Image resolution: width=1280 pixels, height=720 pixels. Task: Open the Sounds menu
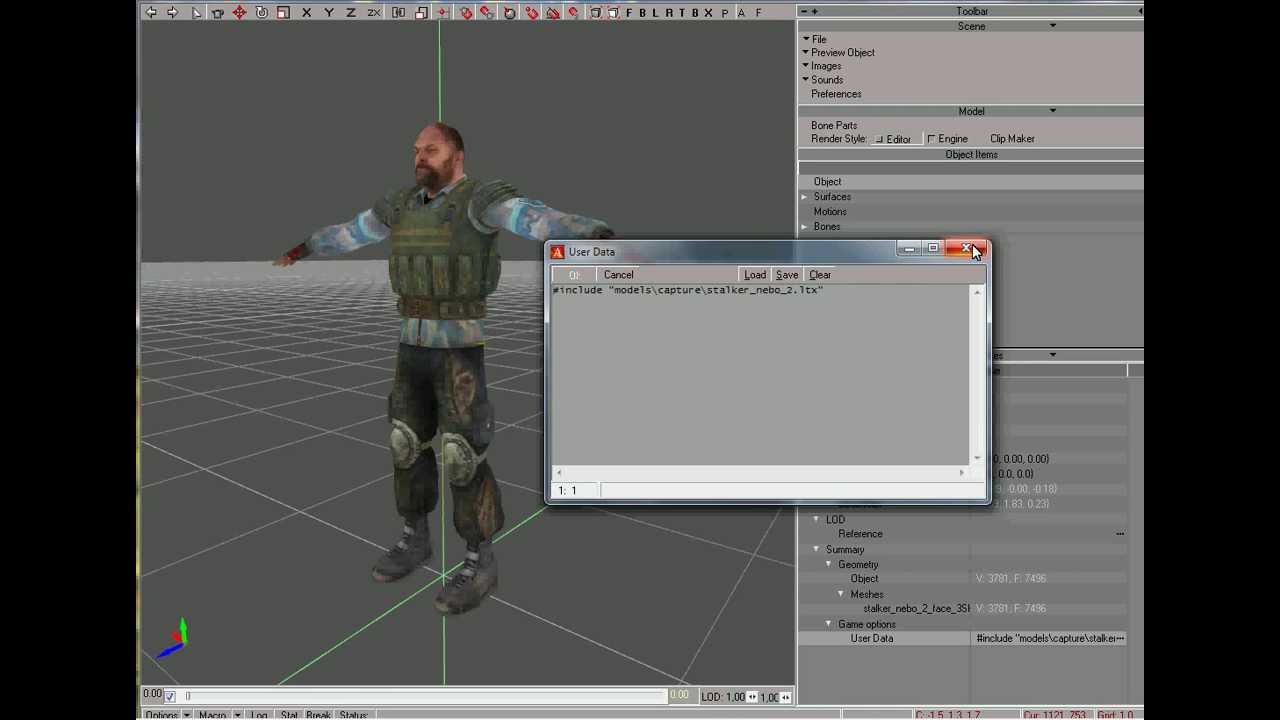click(x=827, y=80)
